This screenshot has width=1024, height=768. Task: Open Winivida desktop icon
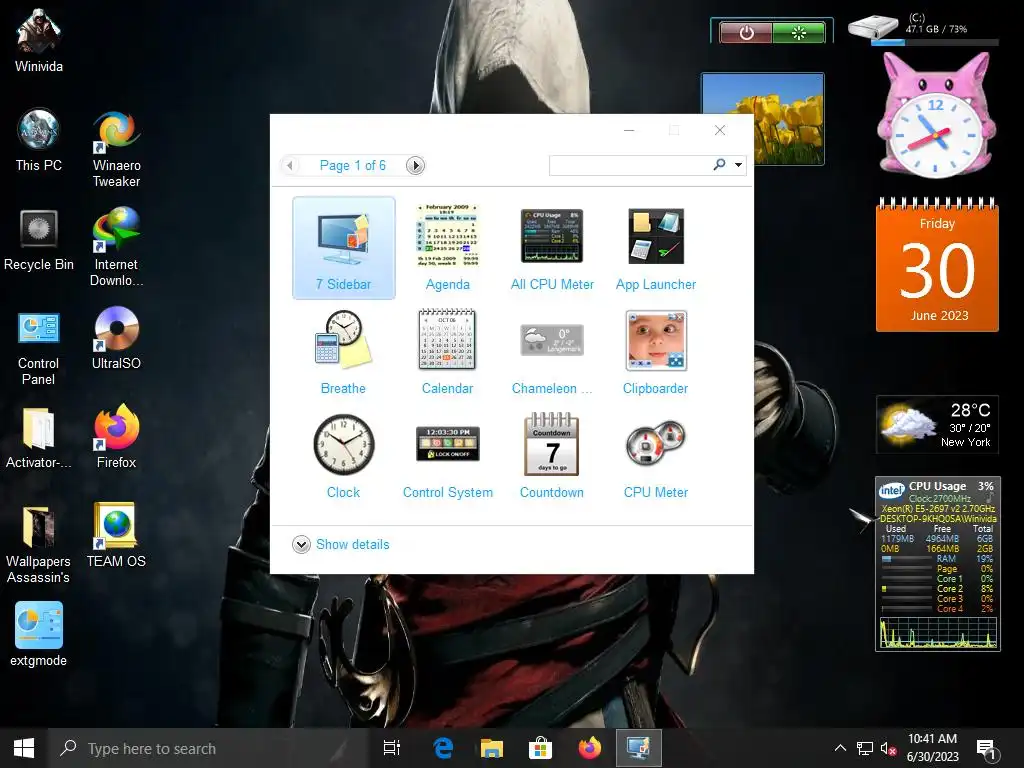click(x=39, y=40)
